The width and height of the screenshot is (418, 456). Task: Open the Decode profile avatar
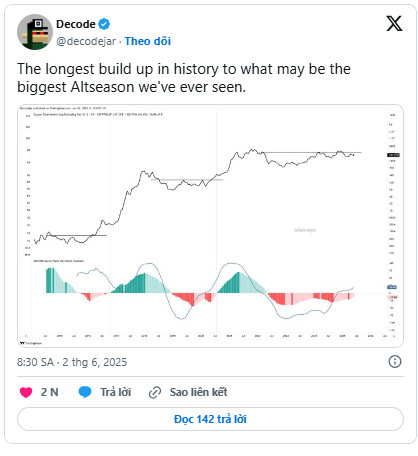click(x=35, y=32)
